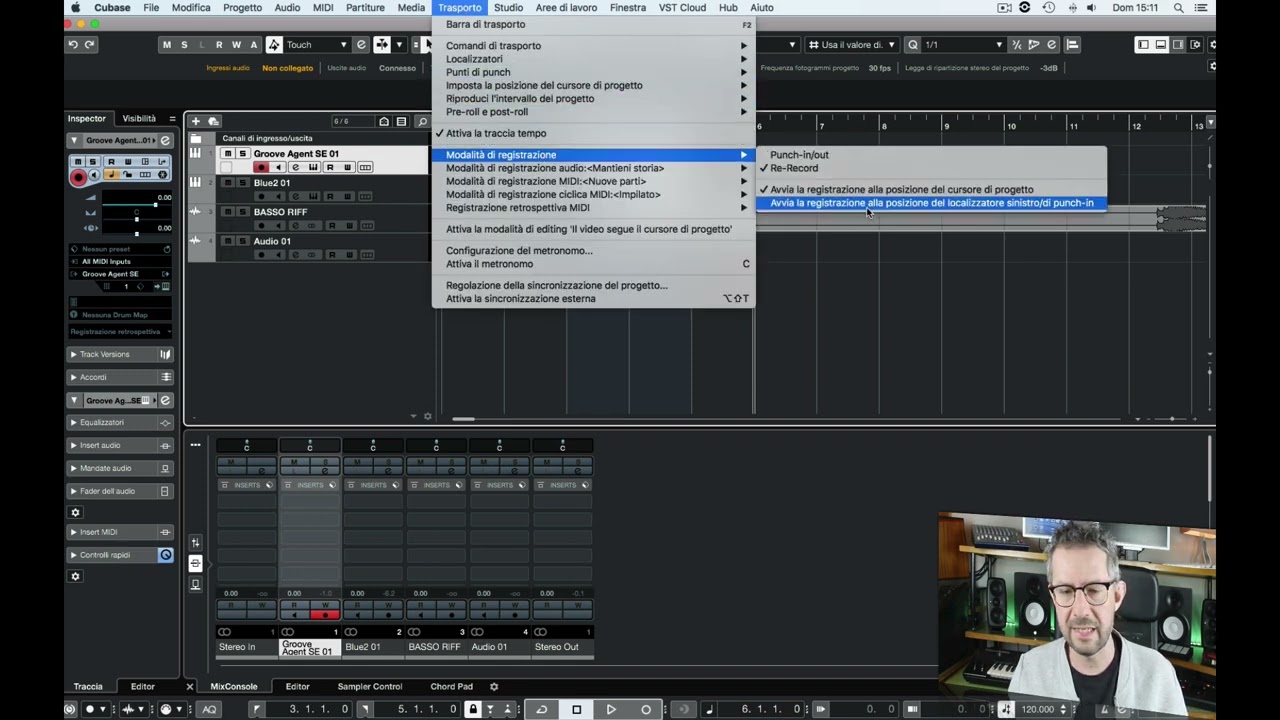
Task: Click the AQ auto-quantize button in transport
Action: (x=209, y=709)
